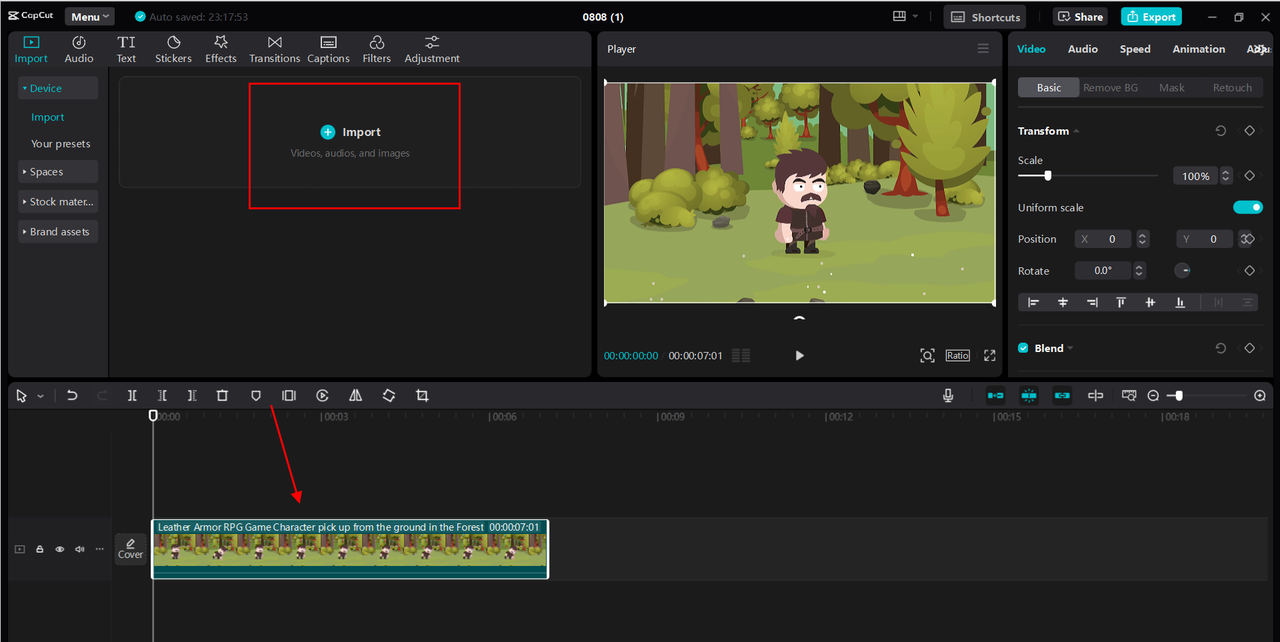Select the Retouch sub-tab
1280x642 pixels.
pos(1232,88)
